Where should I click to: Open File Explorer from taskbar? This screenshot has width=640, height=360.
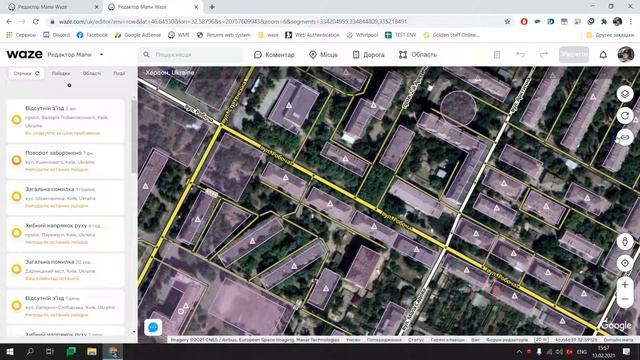coord(91,351)
